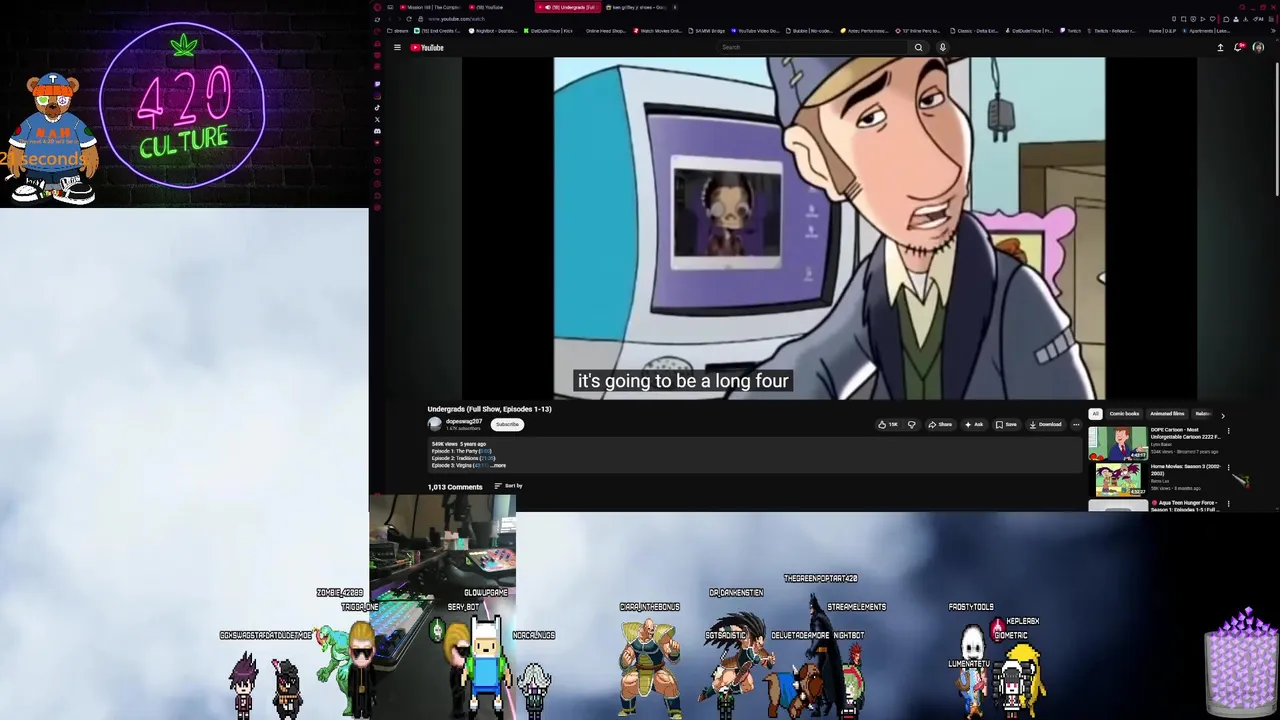Click the YouTube search magnifier button
Image resolution: width=1280 pixels, height=720 pixels.
tap(918, 47)
